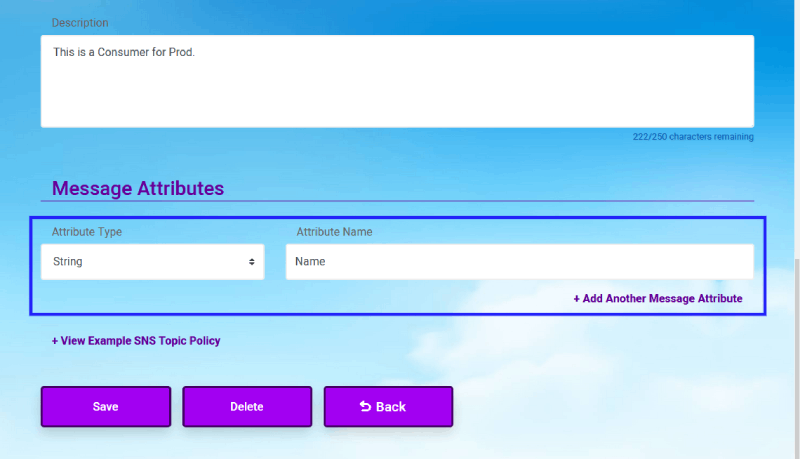Click the characters remaining counter text
800x459 pixels.
coord(693,137)
